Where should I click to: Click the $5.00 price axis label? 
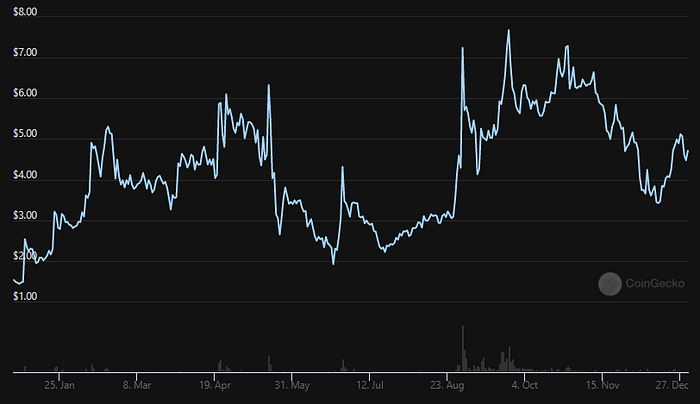pyautogui.click(x=26, y=134)
